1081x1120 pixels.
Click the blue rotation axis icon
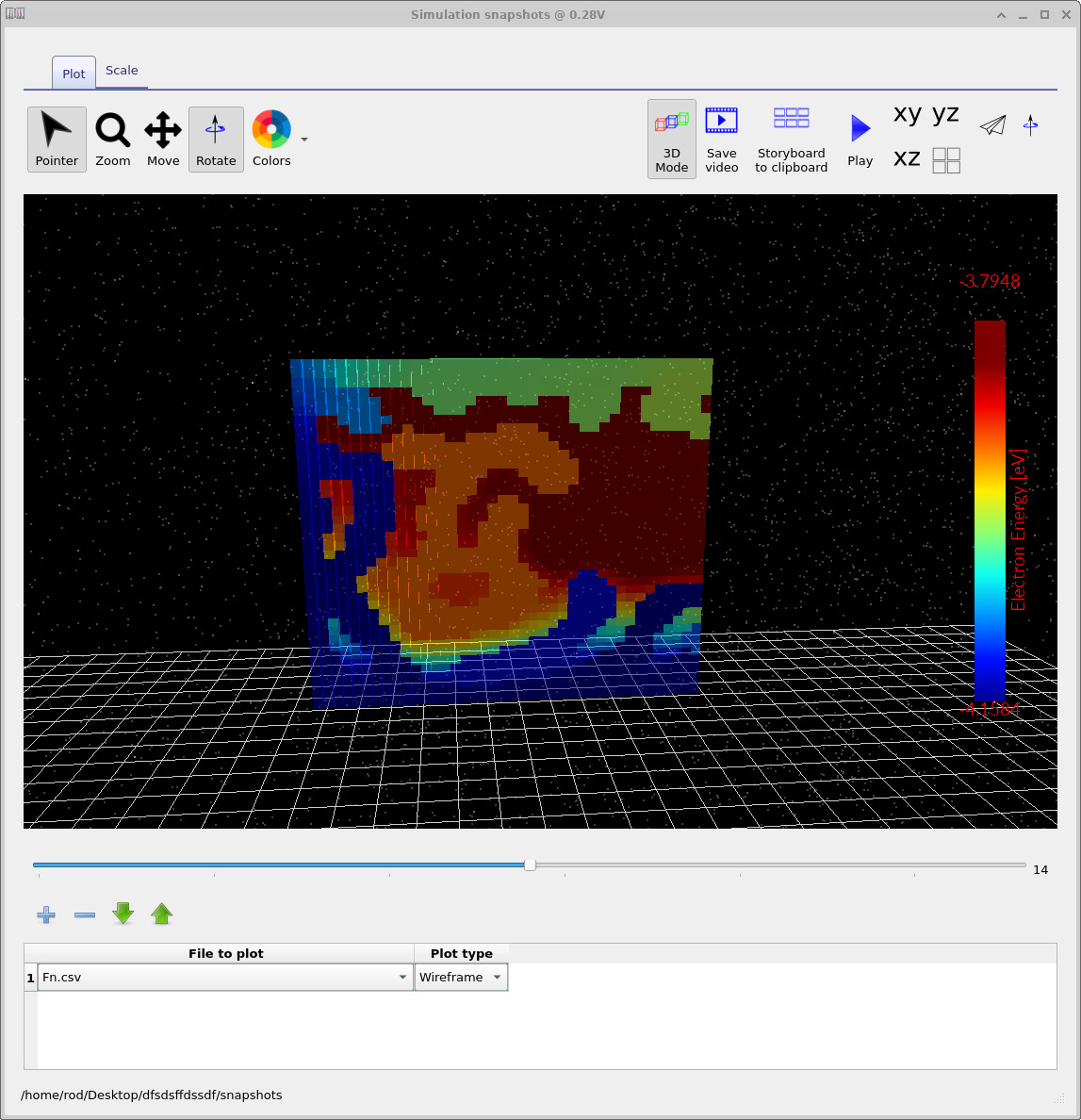1031,124
